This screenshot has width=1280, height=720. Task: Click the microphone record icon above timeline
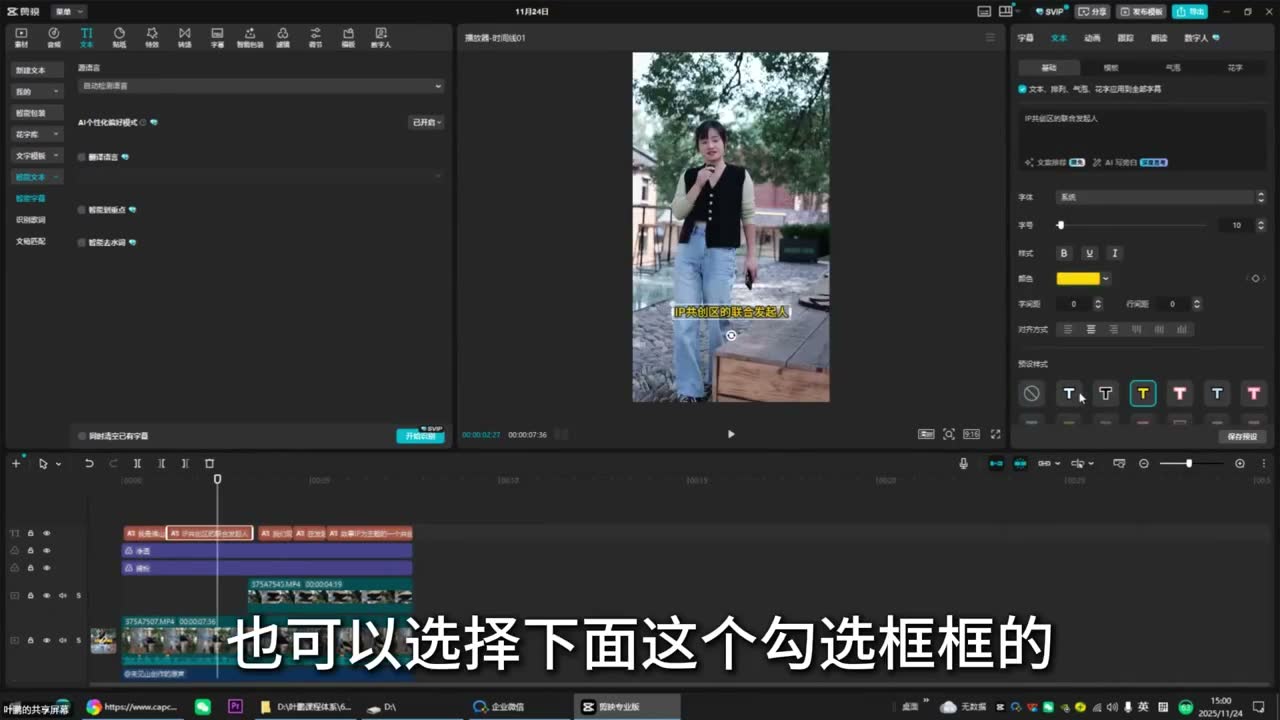963,464
